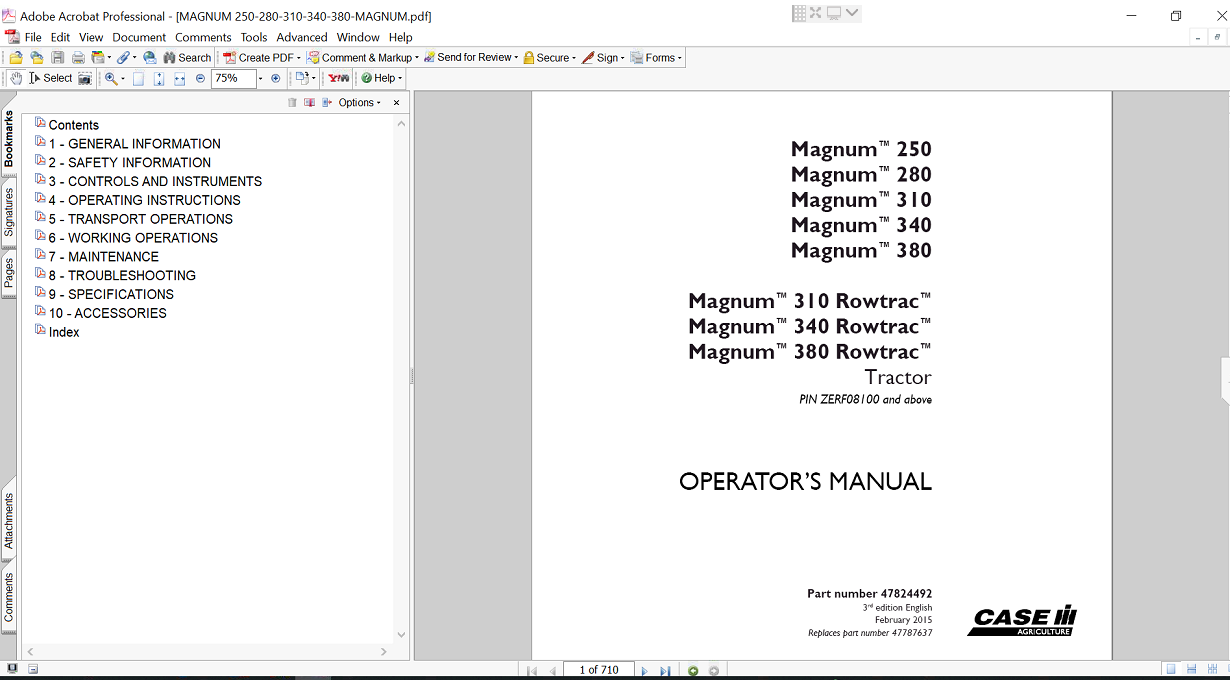Viewport: 1230px width, 680px height.
Task: Click the page number input field
Action: click(x=599, y=670)
